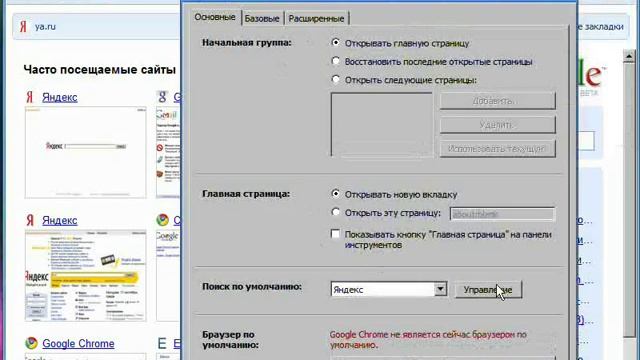Click the second Яндекс page thumbnail with yellow banner

85,276
